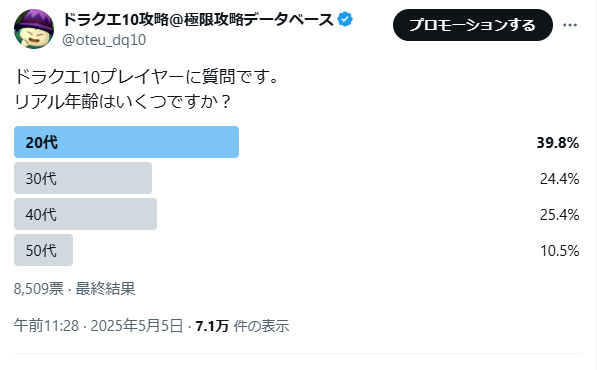Select the 30代 poll result bar
The height and width of the screenshot is (370, 597).
coord(83,178)
